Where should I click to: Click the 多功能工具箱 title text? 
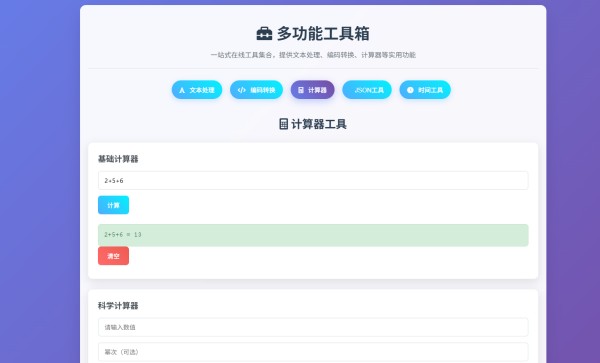[323, 34]
